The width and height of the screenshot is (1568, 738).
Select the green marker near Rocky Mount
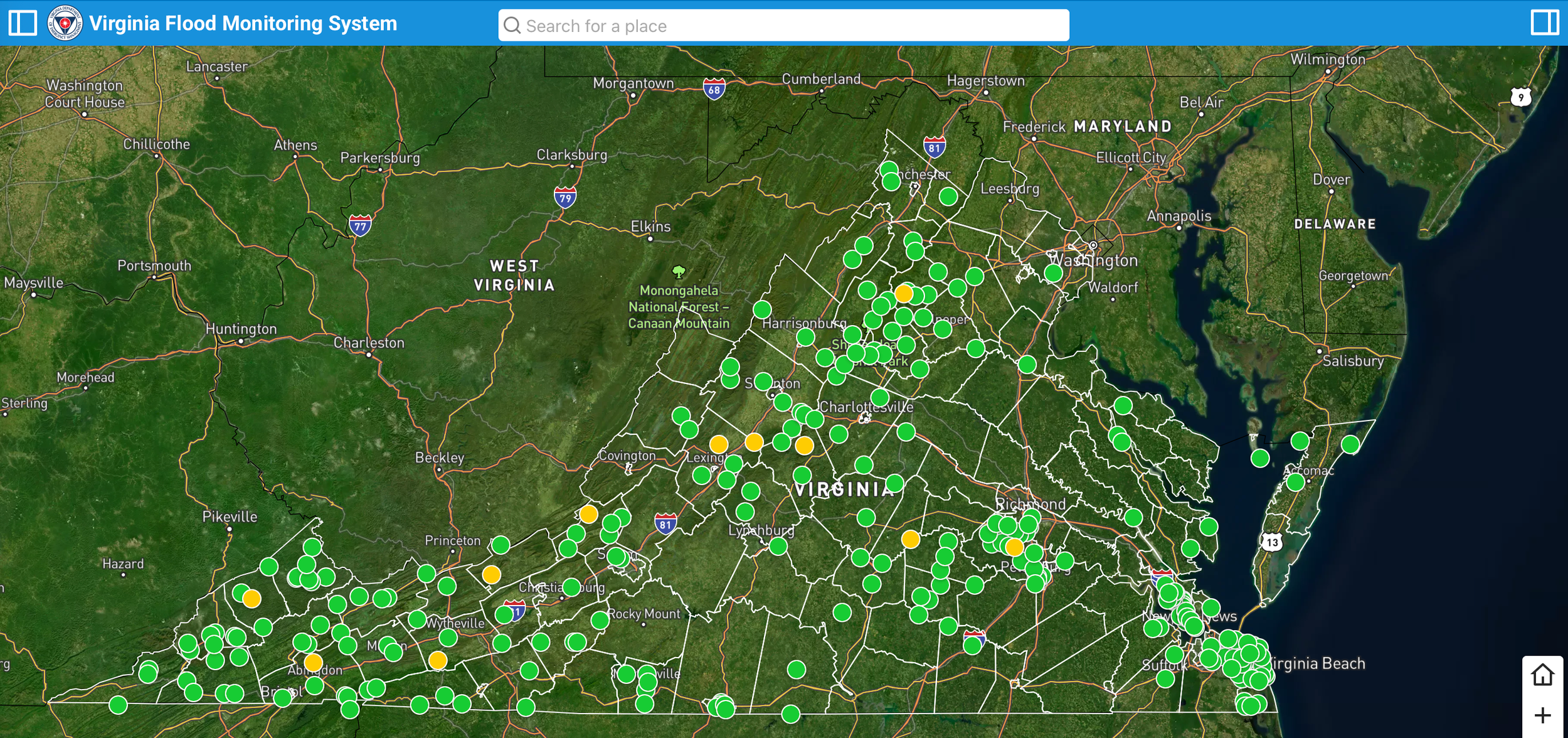point(600,621)
